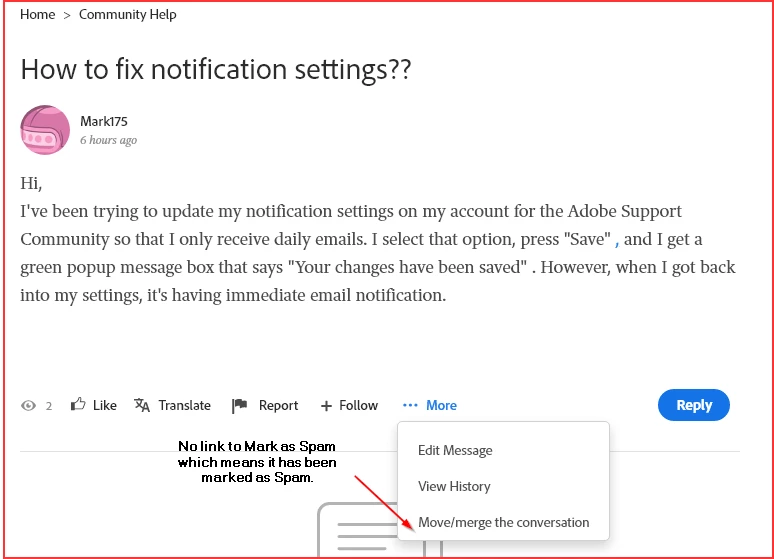Follow this conversation via Follow label
Image resolution: width=774 pixels, height=559 pixels.
pyautogui.click(x=358, y=405)
